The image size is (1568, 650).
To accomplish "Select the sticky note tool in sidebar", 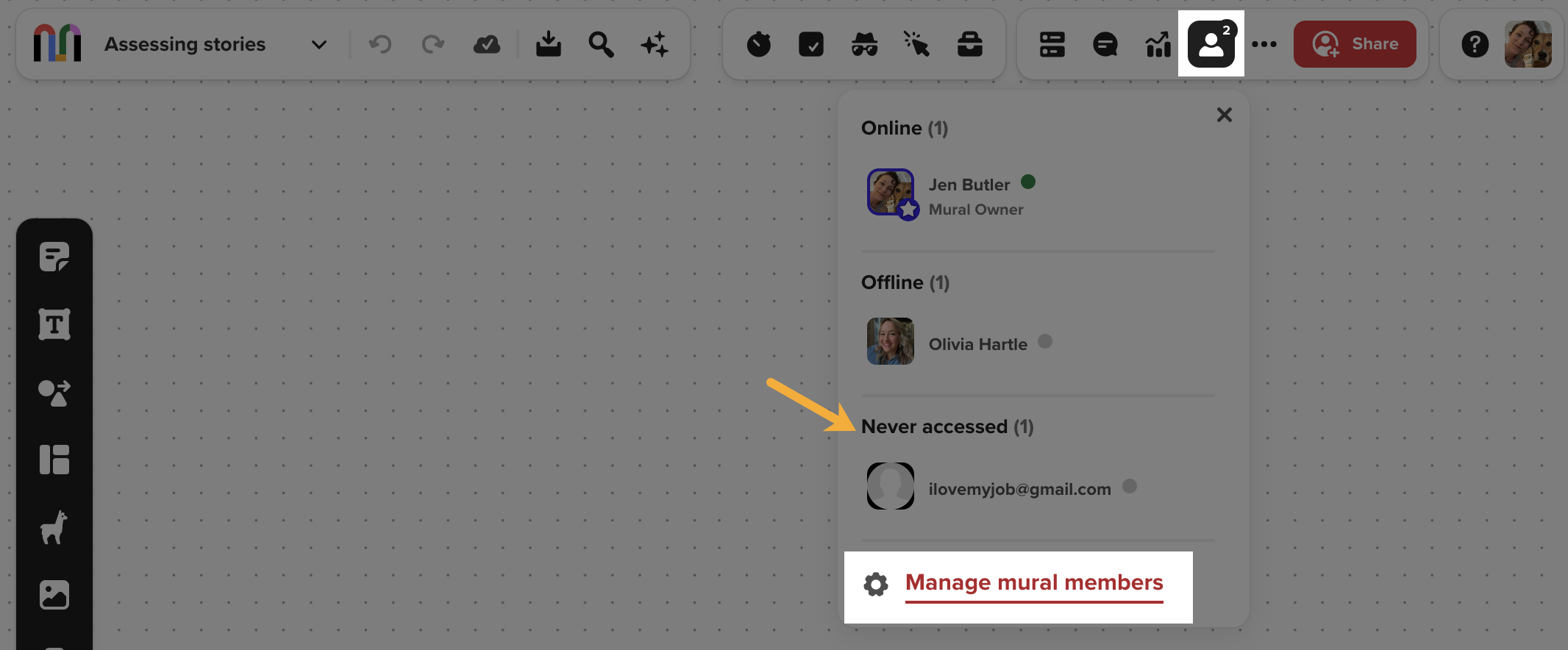I will (54, 257).
